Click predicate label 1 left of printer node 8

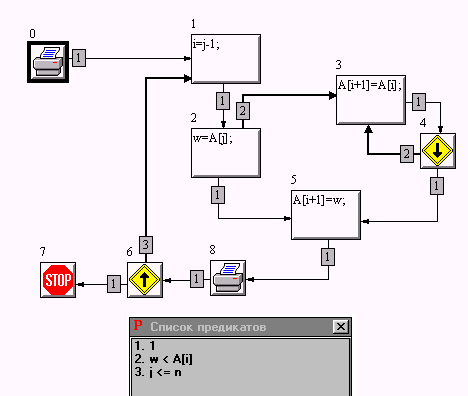pos(197,279)
